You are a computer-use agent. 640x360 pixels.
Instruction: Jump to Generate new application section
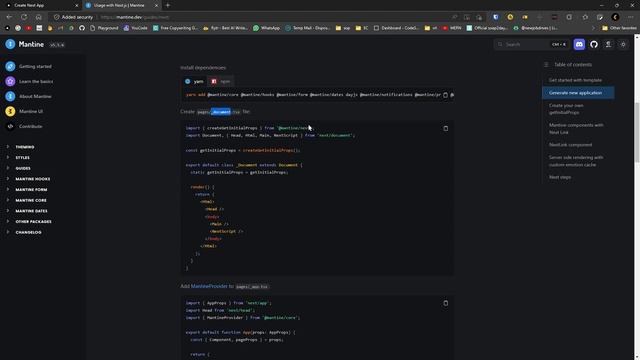tap(578, 93)
